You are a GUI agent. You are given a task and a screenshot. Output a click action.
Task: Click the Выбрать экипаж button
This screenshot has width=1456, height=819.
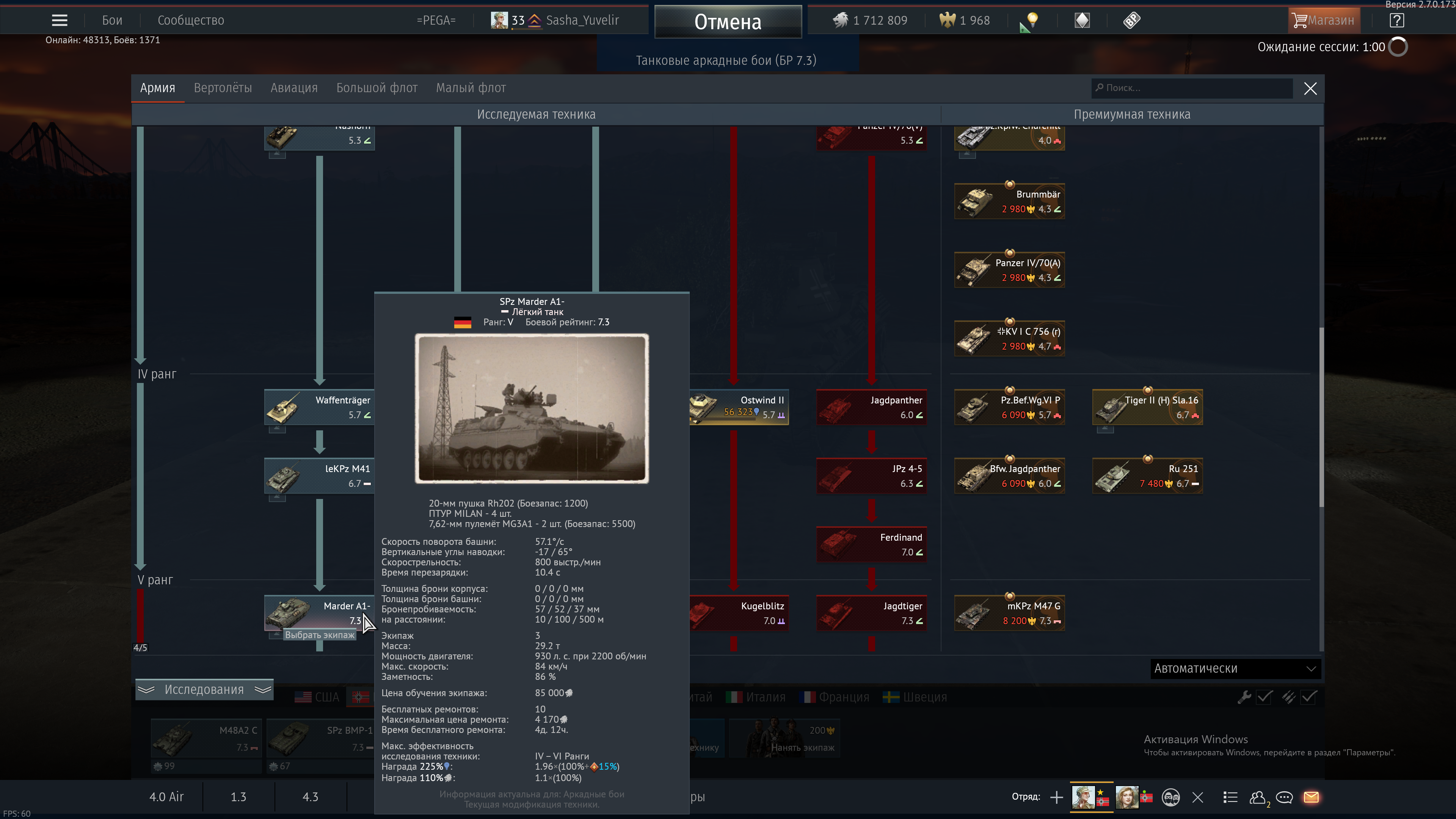click(319, 635)
